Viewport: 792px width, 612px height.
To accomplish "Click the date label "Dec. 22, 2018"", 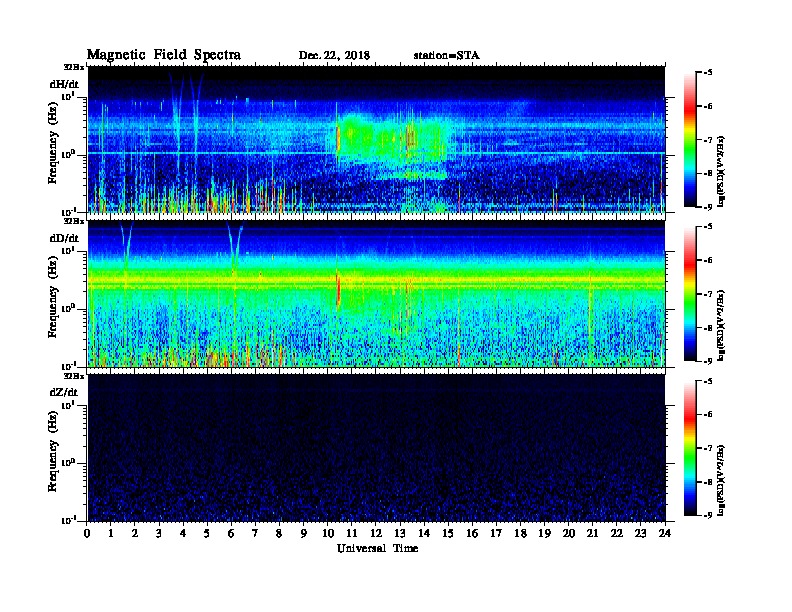I will [334, 56].
